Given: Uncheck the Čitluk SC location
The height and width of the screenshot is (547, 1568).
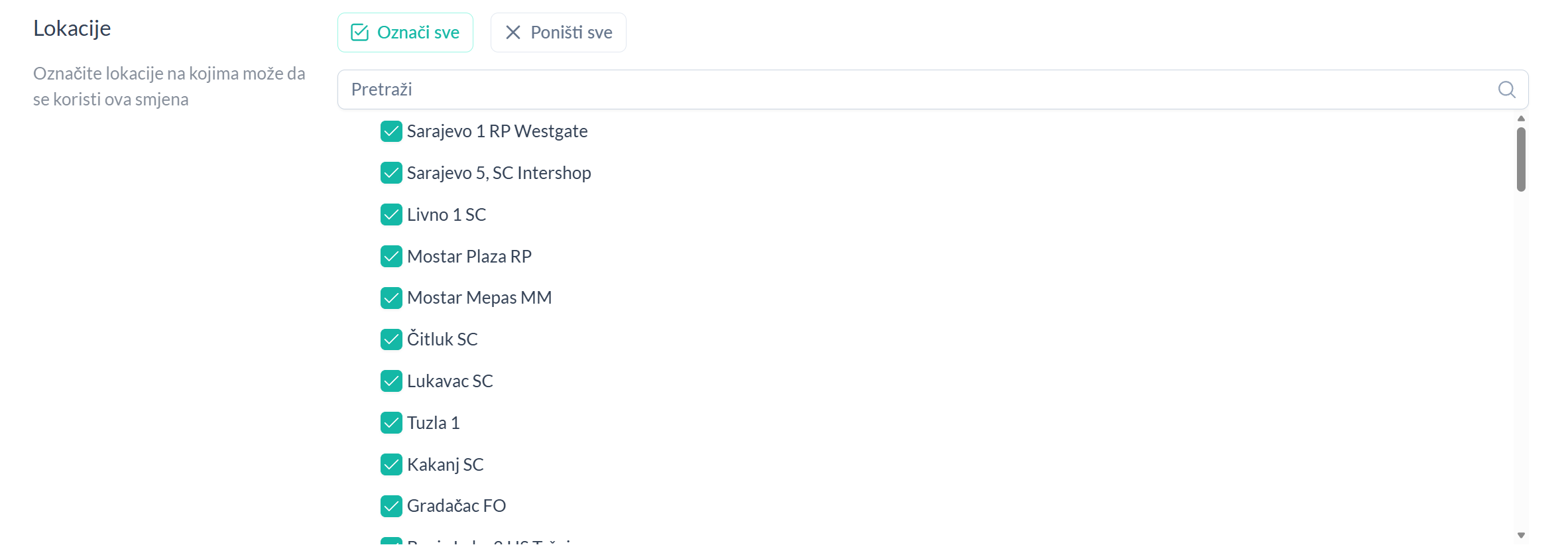Looking at the screenshot, I should tap(391, 339).
